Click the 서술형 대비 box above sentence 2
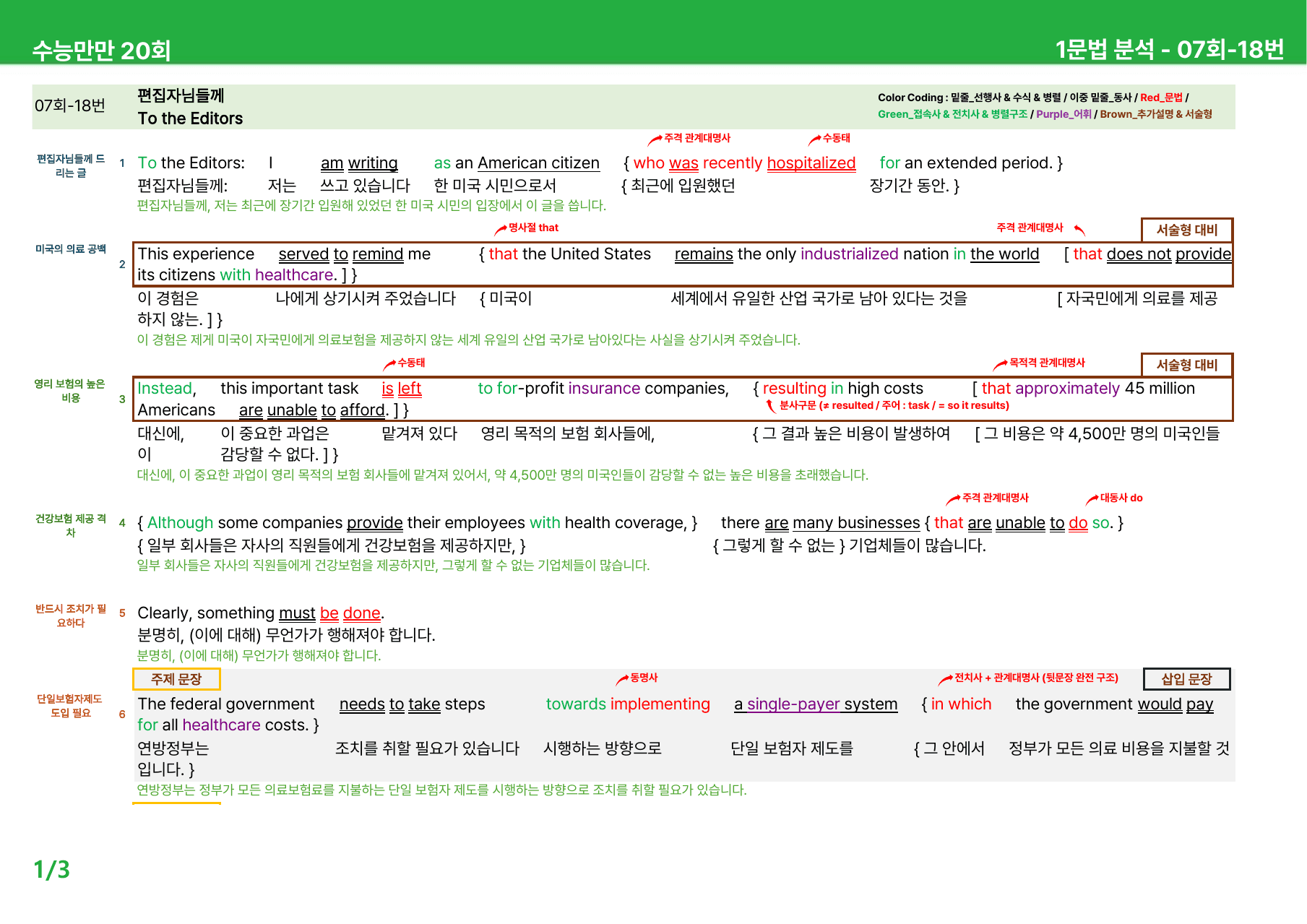Screen dimensions: 1307x924 [x=1186, y=230]
